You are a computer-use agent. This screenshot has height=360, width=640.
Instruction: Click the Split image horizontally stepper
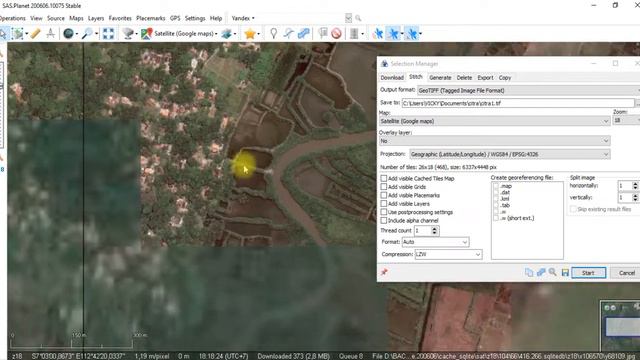click(635, 186)
